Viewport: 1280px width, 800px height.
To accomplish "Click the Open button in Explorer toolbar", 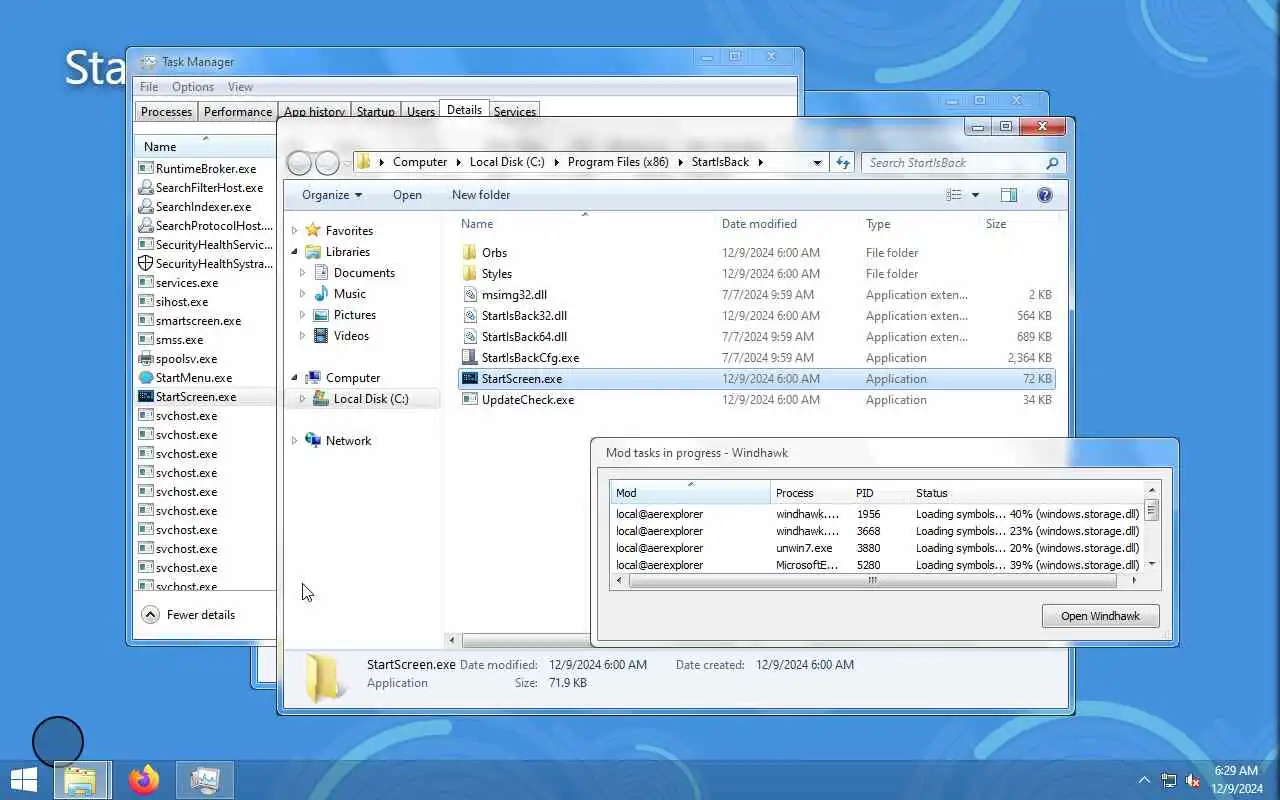I will coord(407,195).
